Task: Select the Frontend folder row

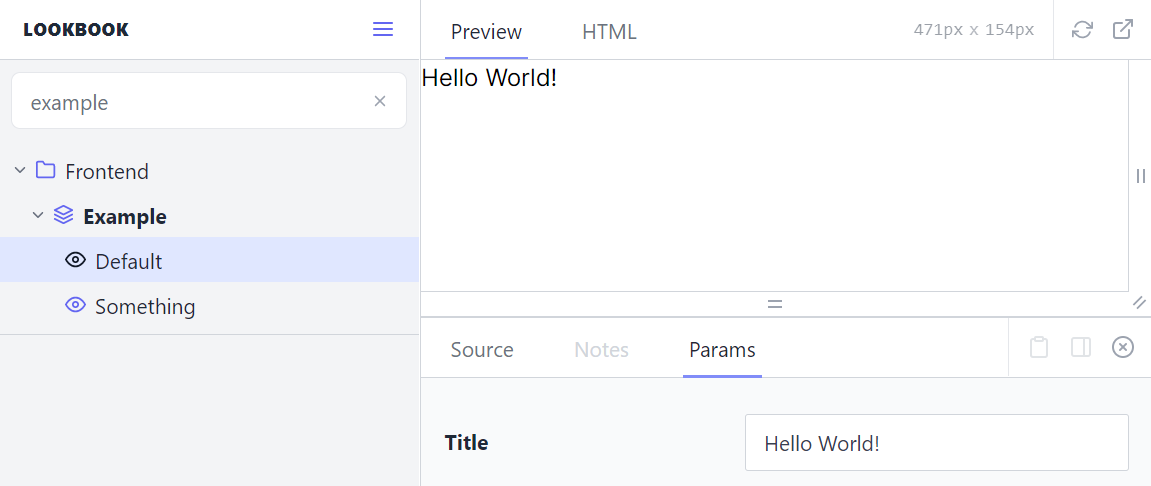Action: pos(209,171)
